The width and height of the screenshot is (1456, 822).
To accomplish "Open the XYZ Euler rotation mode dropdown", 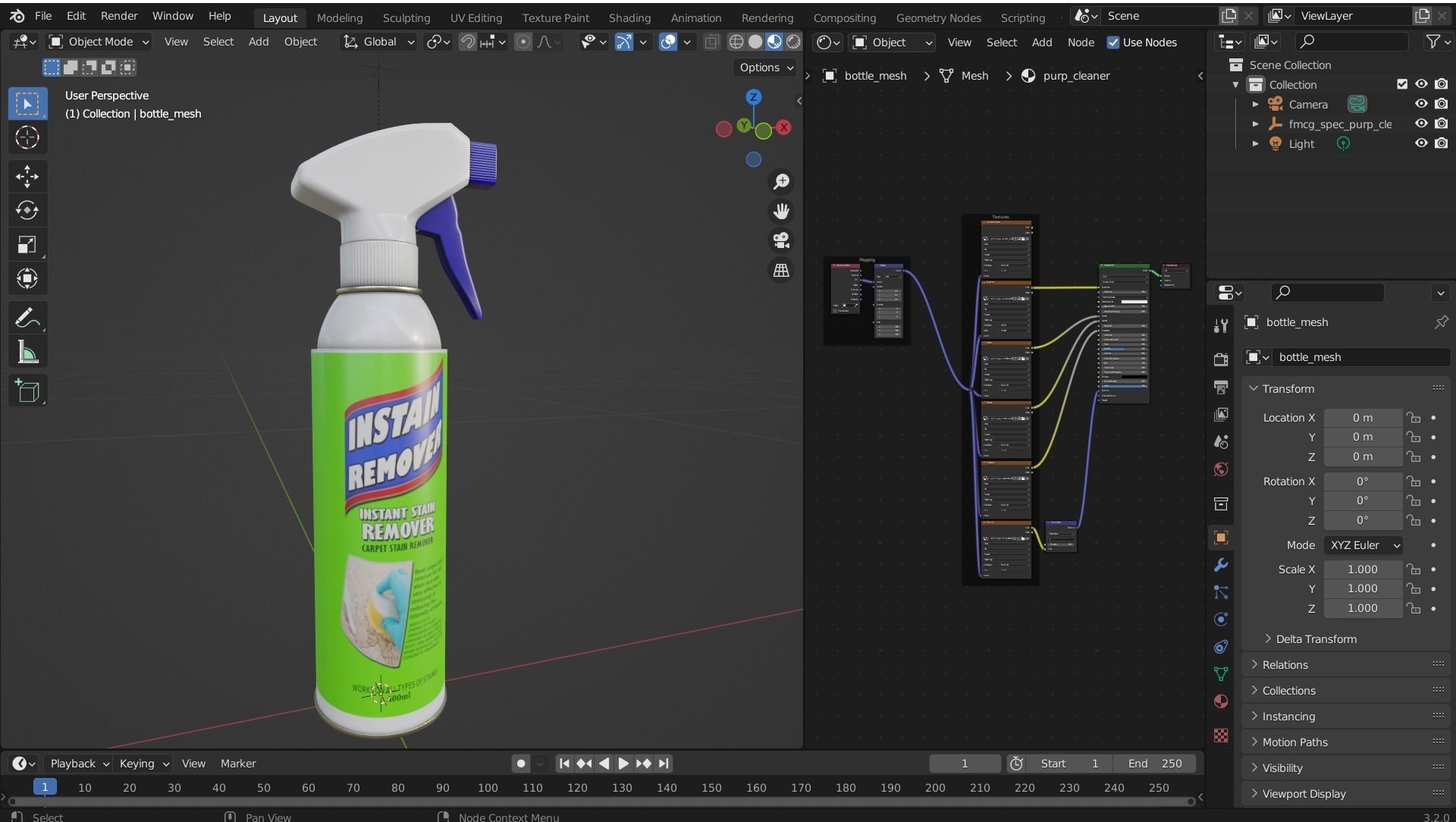I will tap(1364, 545).
